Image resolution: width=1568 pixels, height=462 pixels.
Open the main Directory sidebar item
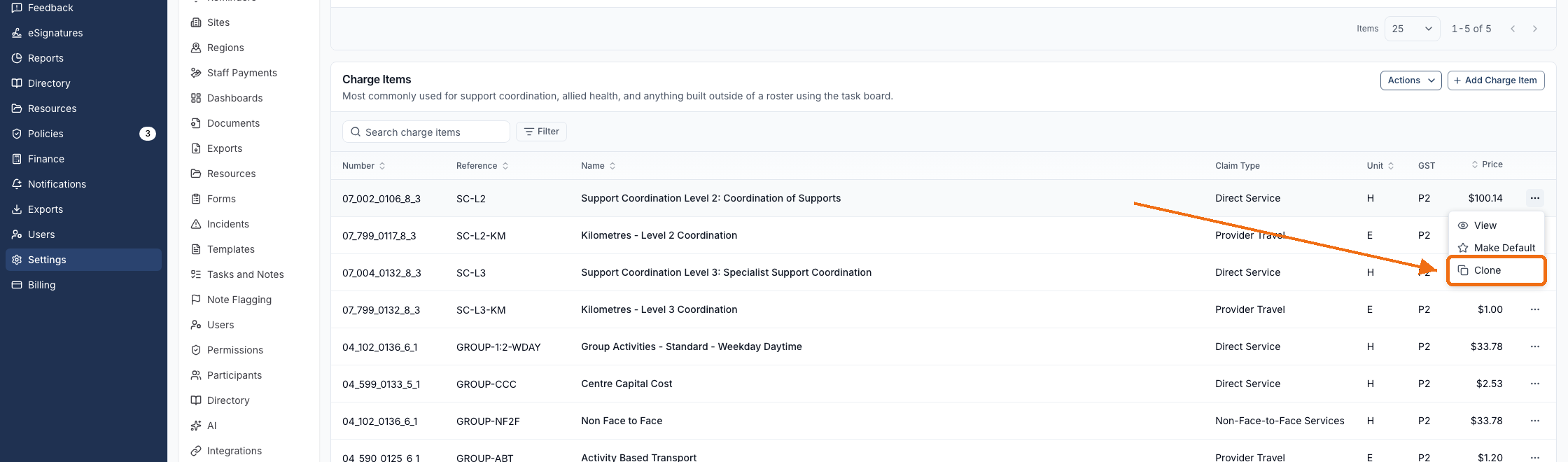[x=83, y=83]
